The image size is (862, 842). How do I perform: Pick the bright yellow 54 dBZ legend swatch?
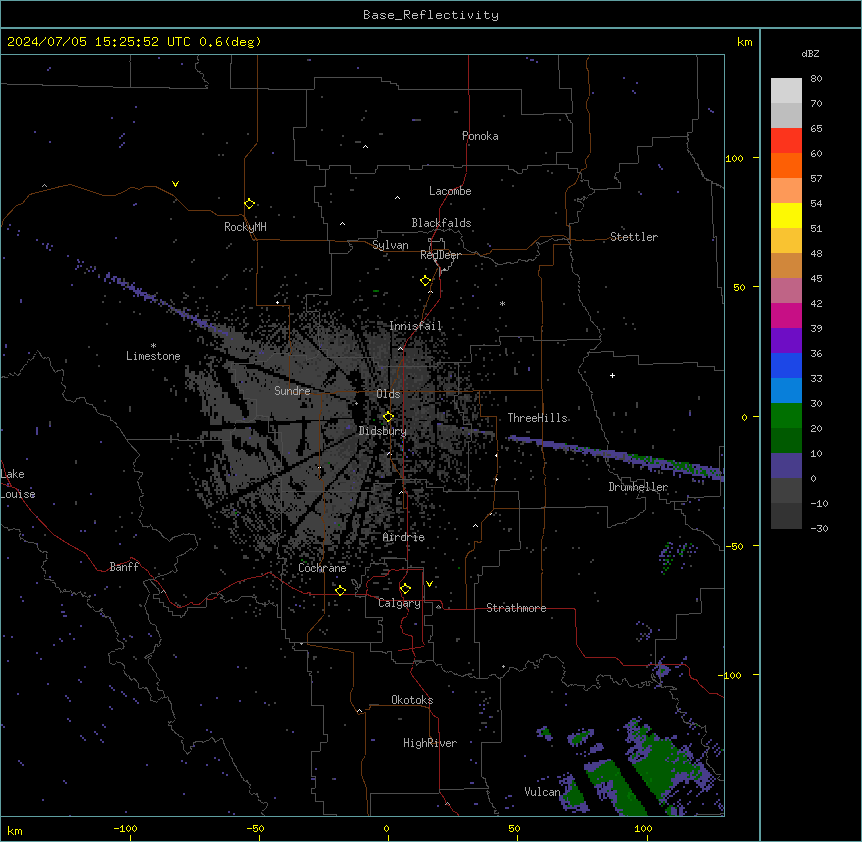[786, 215]
